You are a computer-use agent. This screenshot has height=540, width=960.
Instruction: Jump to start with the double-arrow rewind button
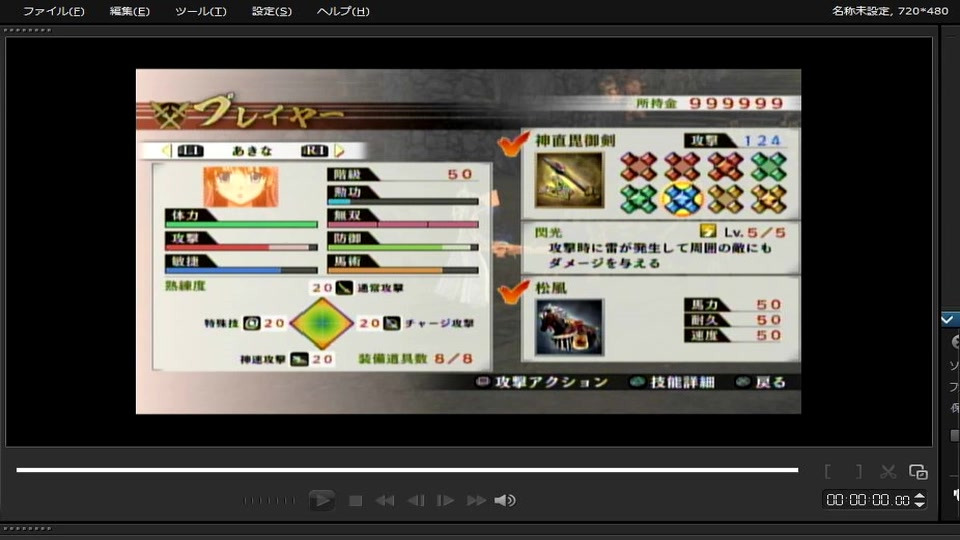pyautogui.click(x=384, y=501)
